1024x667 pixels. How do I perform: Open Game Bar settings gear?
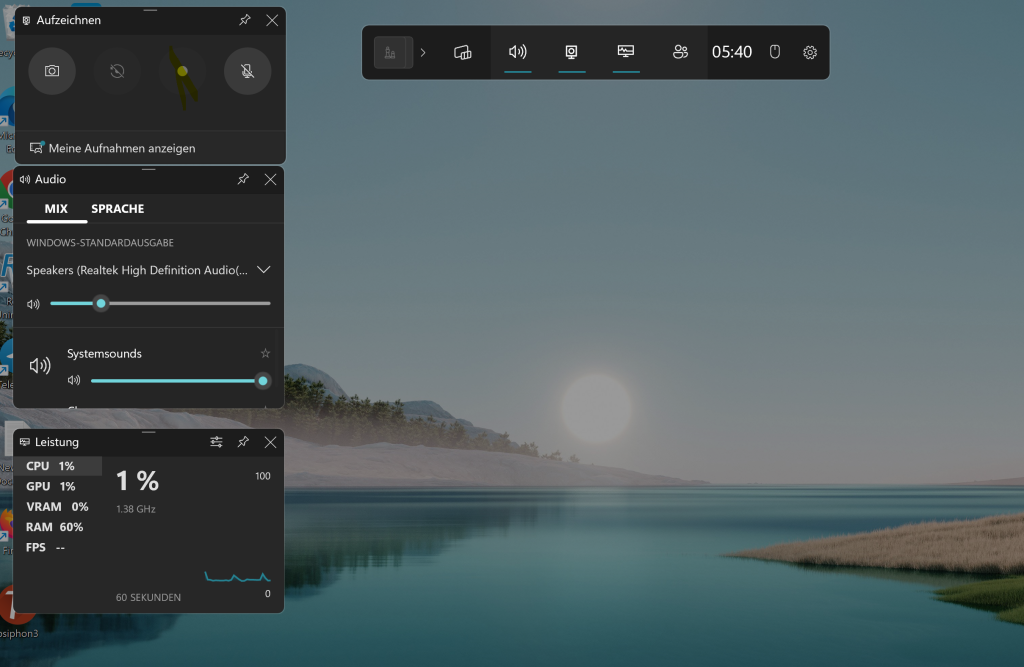click(810, 52)
